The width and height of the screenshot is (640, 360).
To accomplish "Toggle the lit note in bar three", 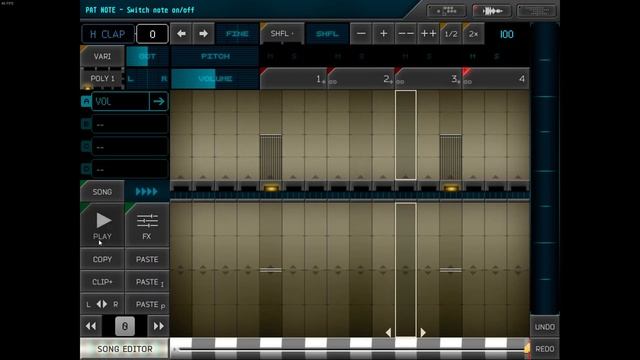I will (x=451, y=188).
